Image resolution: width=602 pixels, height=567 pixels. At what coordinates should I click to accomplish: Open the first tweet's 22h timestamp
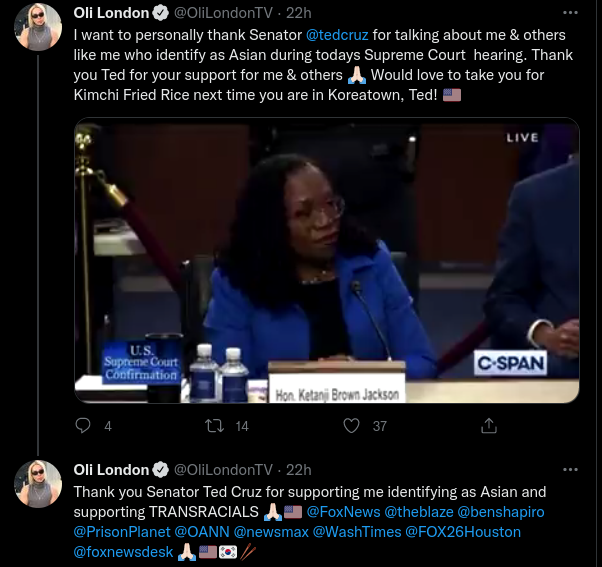click(299, 13)
